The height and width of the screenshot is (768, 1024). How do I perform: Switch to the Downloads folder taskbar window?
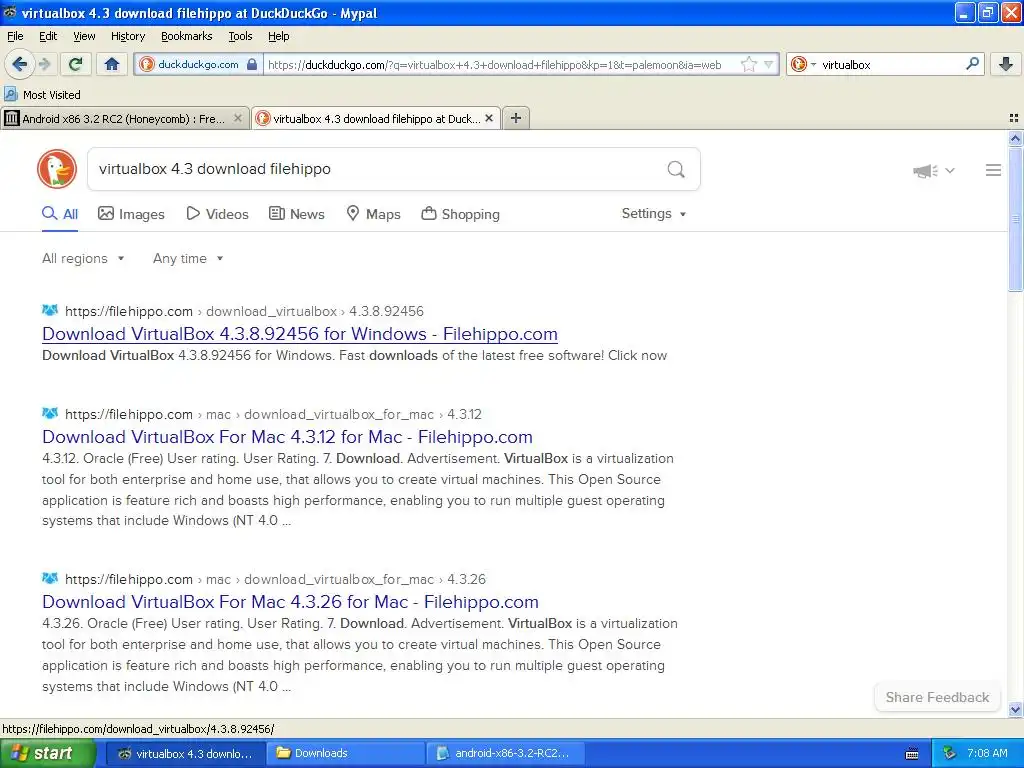[x=345, y=754]
